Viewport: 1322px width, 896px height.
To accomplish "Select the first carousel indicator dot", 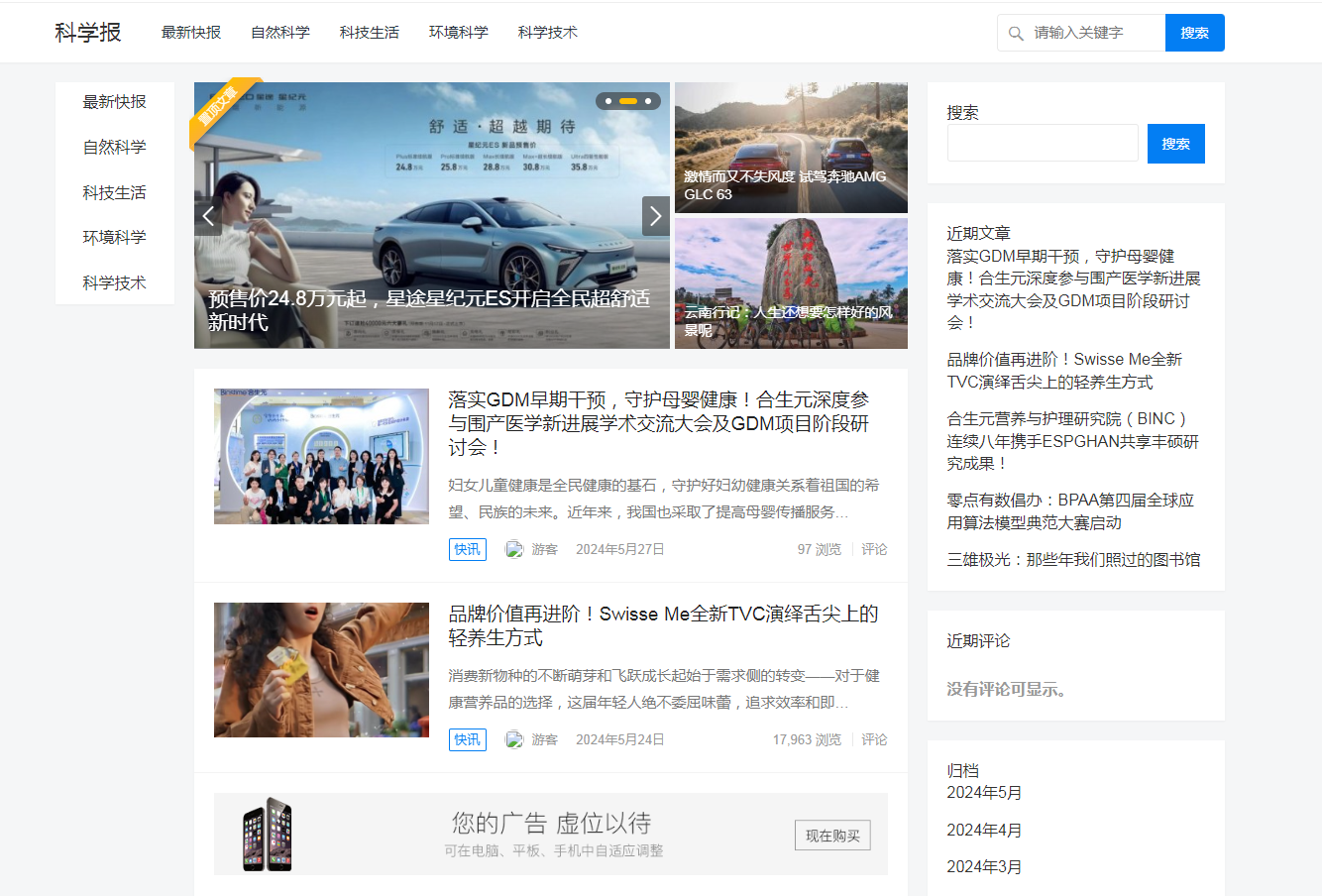I will [x=608, y=101].
